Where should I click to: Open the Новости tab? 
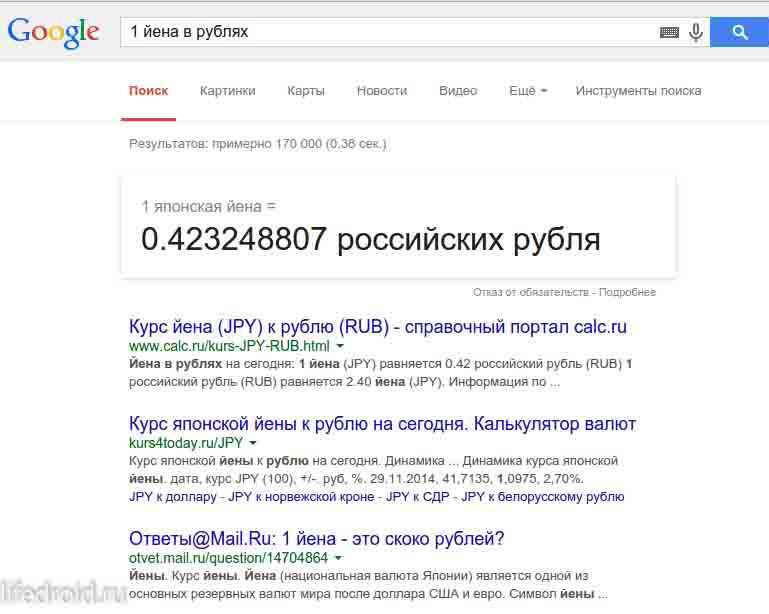(x=382, y=91)
